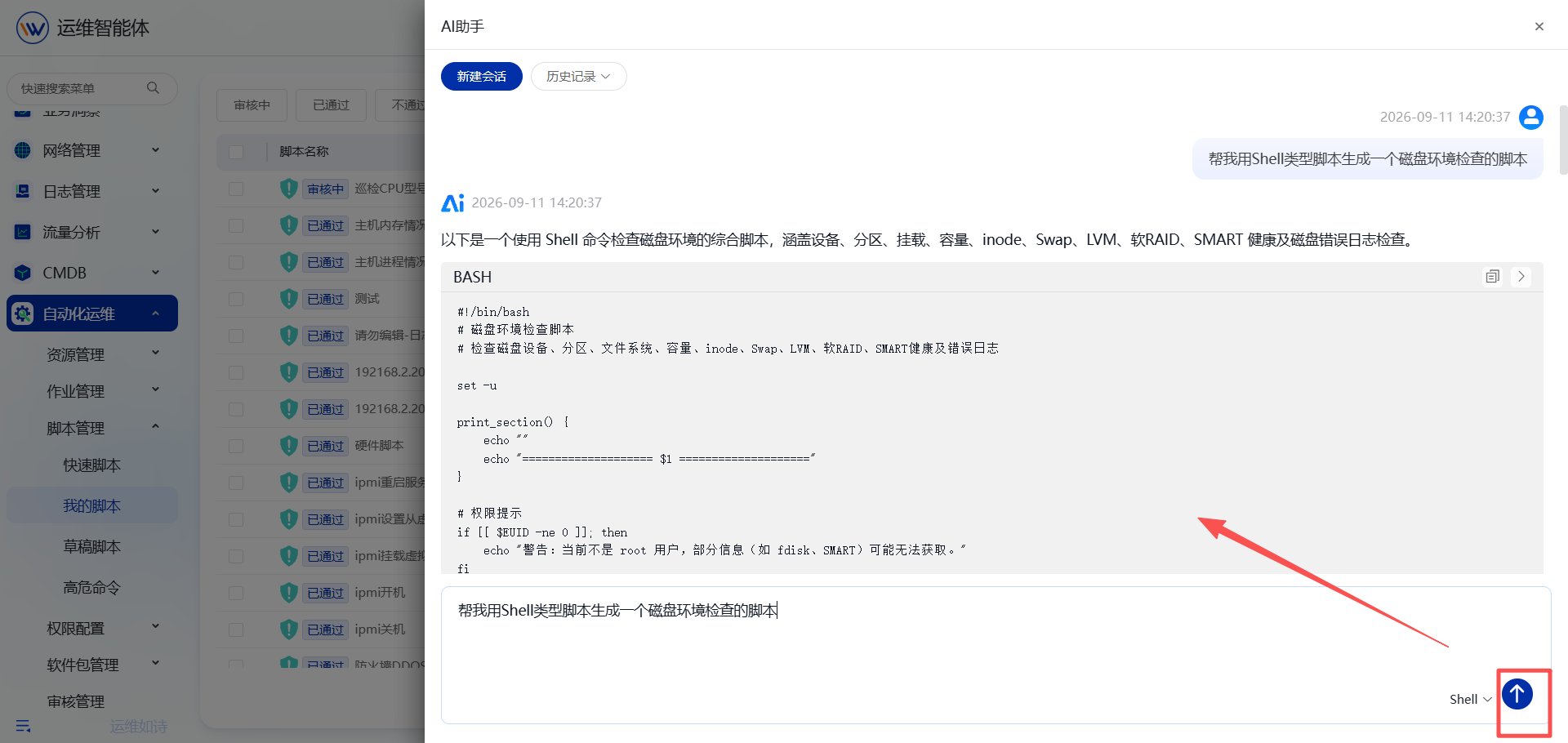Check the ipmi关机 row checkbox

click(236, 630)
